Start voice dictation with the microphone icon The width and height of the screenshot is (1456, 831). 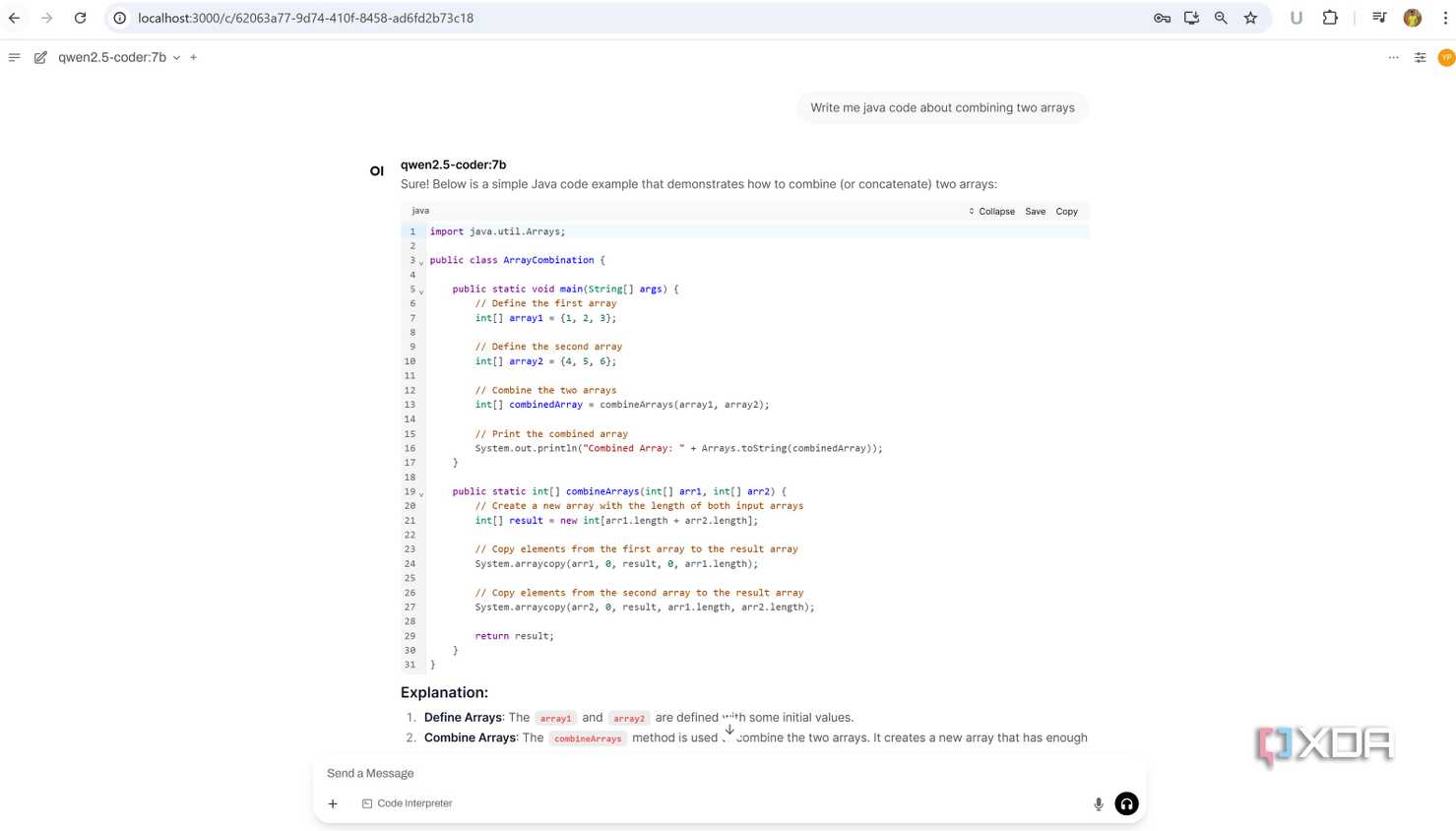coord(1099,804)
